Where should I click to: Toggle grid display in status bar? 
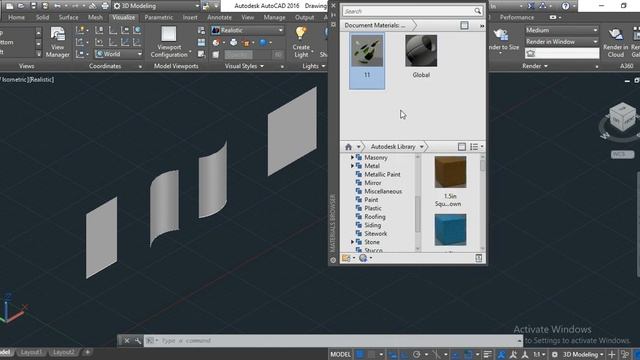[x=360, y=354]
